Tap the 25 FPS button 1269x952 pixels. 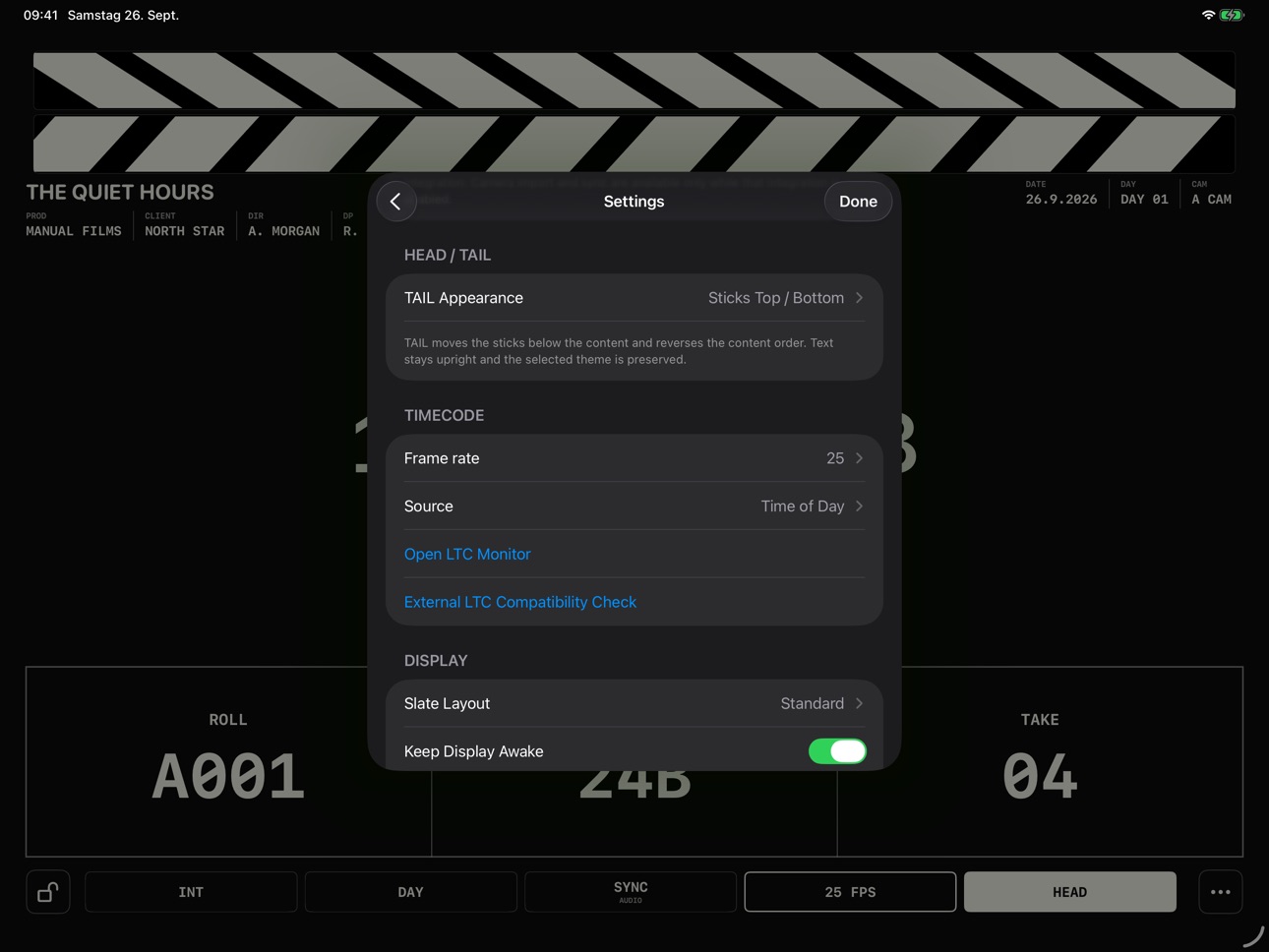(x=850, y=892)
